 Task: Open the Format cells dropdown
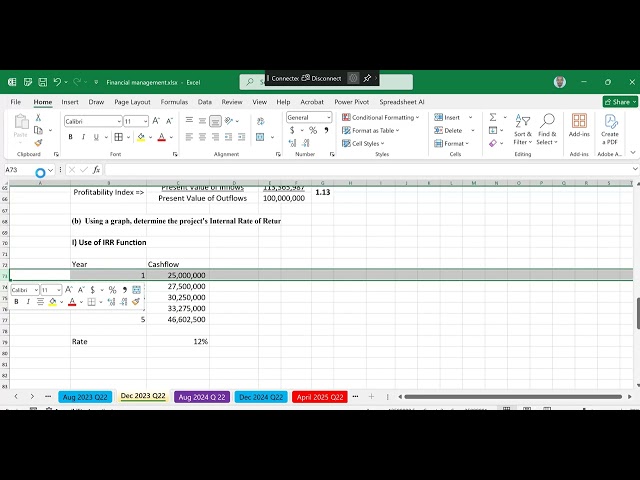point(451,144)
